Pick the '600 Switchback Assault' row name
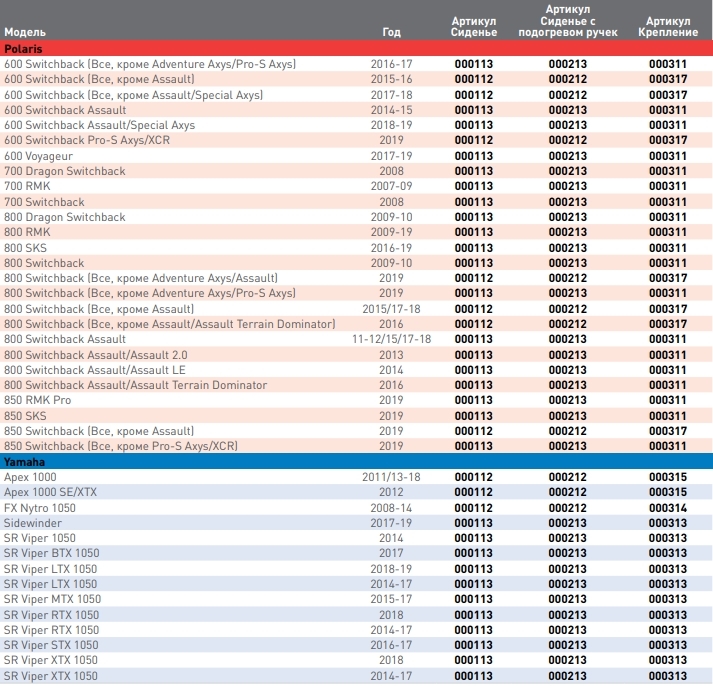The width and height of the screenshot is (713, 686). pyautogui.click(x=65, y=110)
